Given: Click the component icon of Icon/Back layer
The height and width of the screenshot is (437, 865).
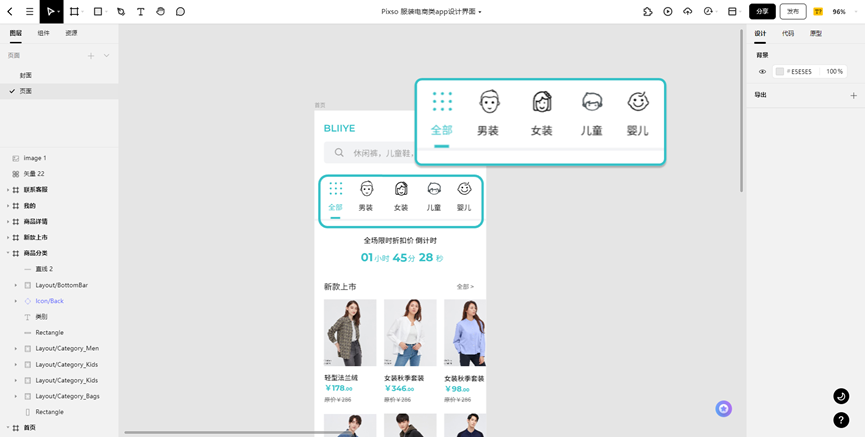Looking at the screenshot, I should click(x=28, y=301).
